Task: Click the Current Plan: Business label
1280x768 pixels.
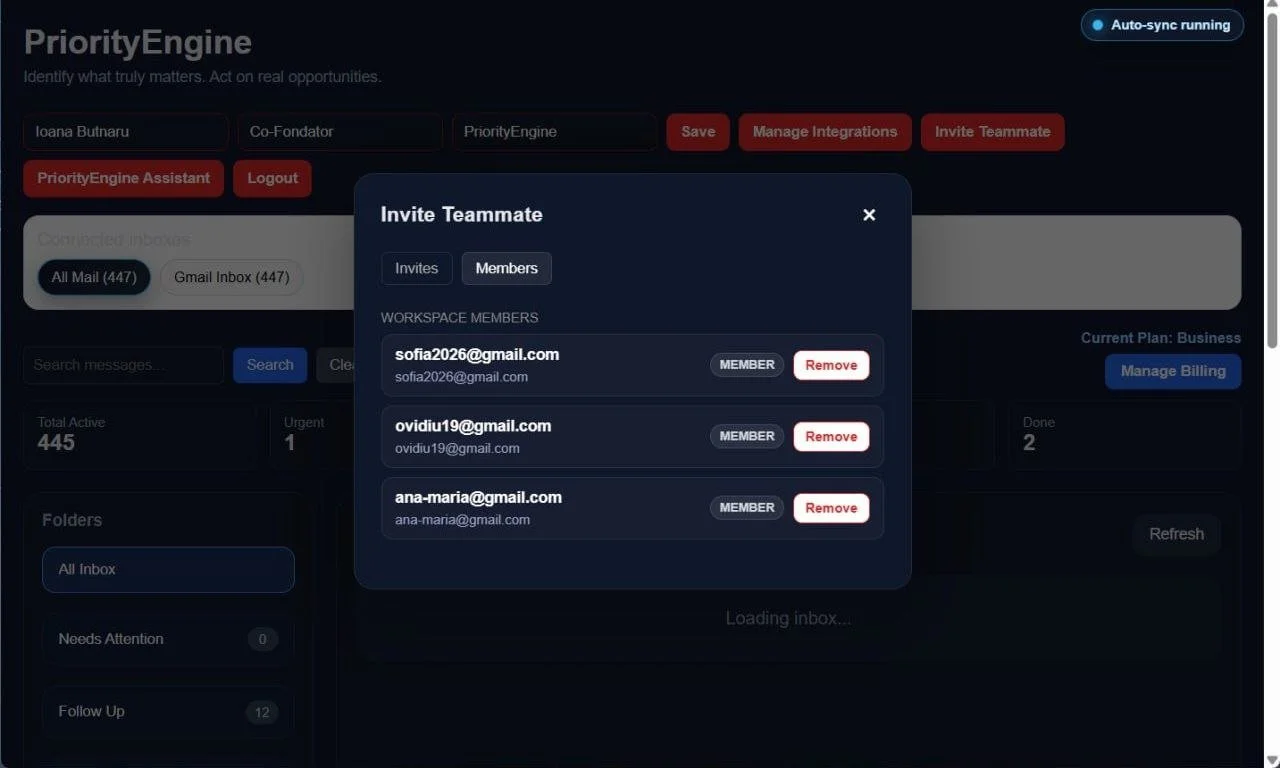Action: (1161, 338)
